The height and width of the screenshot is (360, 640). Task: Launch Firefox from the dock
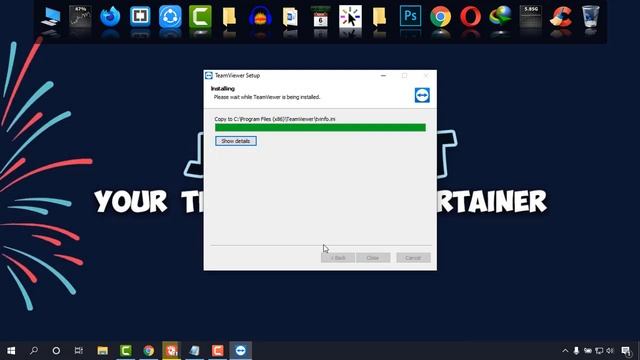tap(110, 17)
